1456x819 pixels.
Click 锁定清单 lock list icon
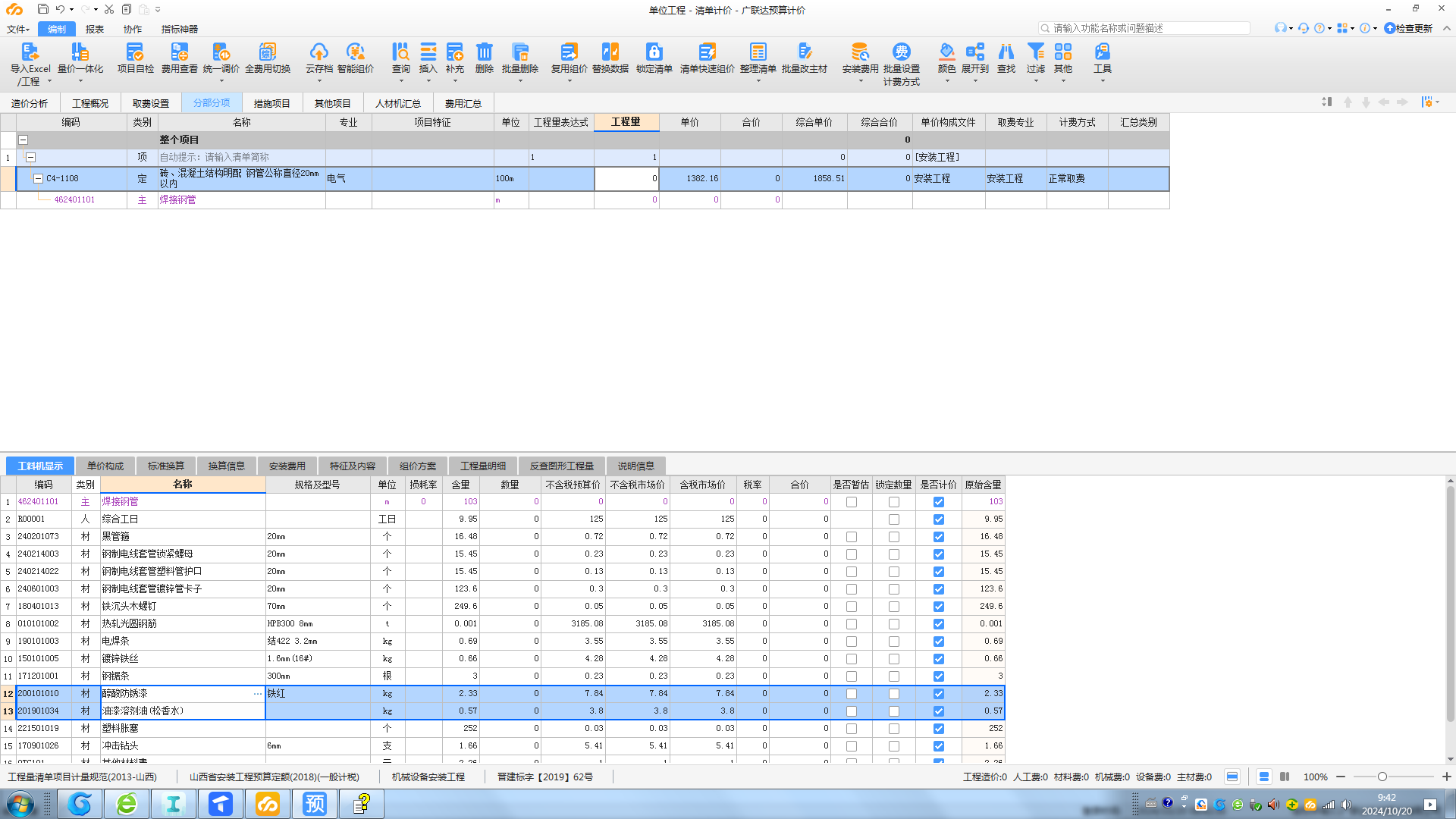click(x=654, y=52)
